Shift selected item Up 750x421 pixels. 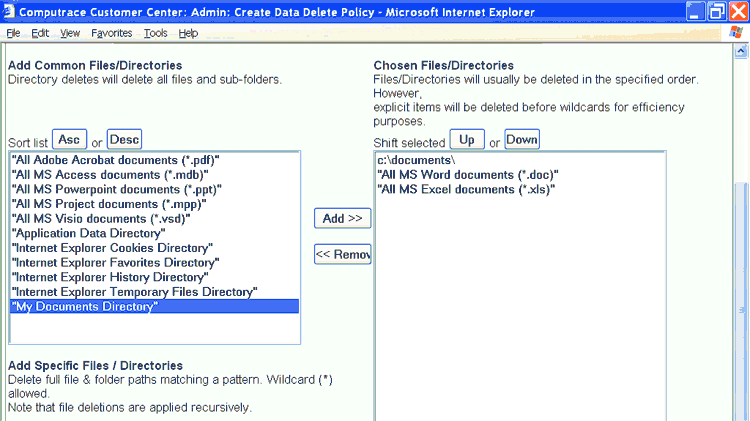point(467,140)
